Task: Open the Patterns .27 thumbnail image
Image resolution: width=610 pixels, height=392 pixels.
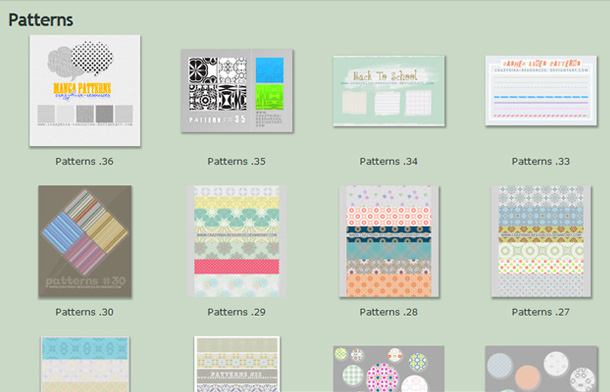Action: point(541,241)
